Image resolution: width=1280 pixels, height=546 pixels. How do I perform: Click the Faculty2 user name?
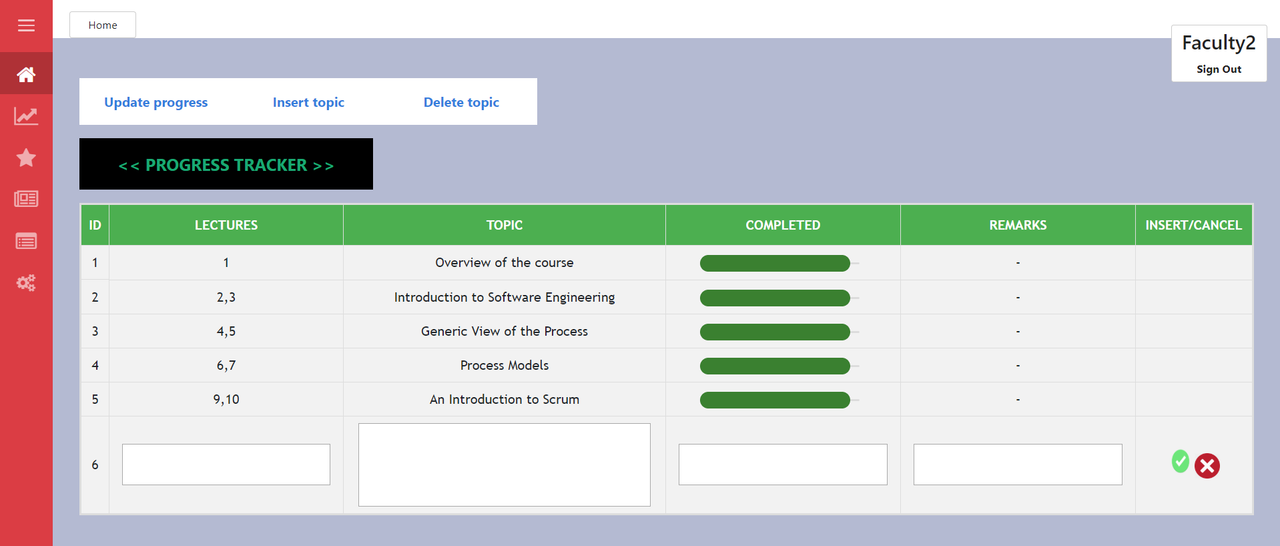1218,42
